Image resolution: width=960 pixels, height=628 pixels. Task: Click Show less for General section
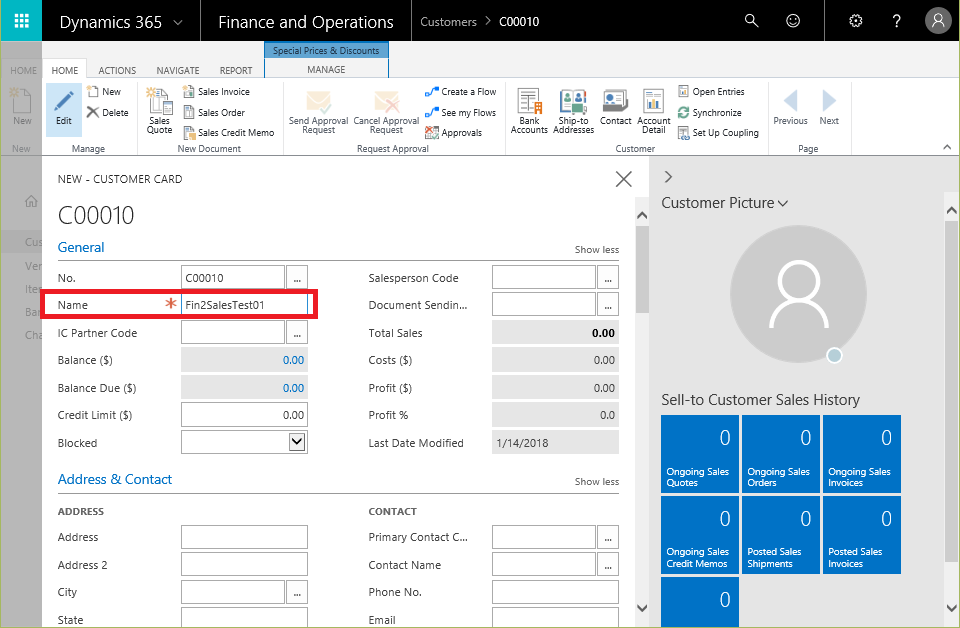tap(596, 250)
